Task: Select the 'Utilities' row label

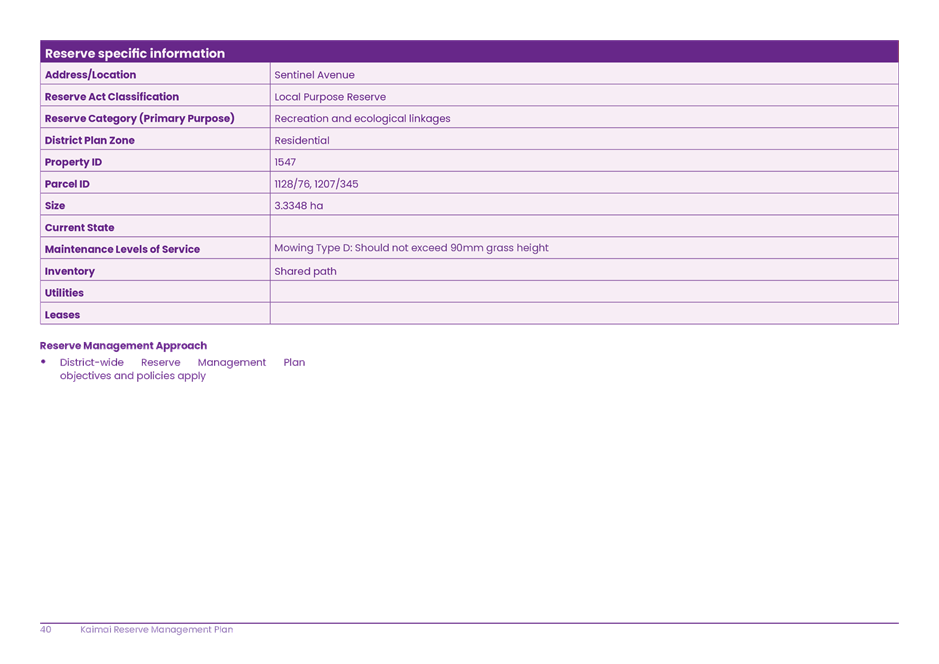Action: coord(63,292)
